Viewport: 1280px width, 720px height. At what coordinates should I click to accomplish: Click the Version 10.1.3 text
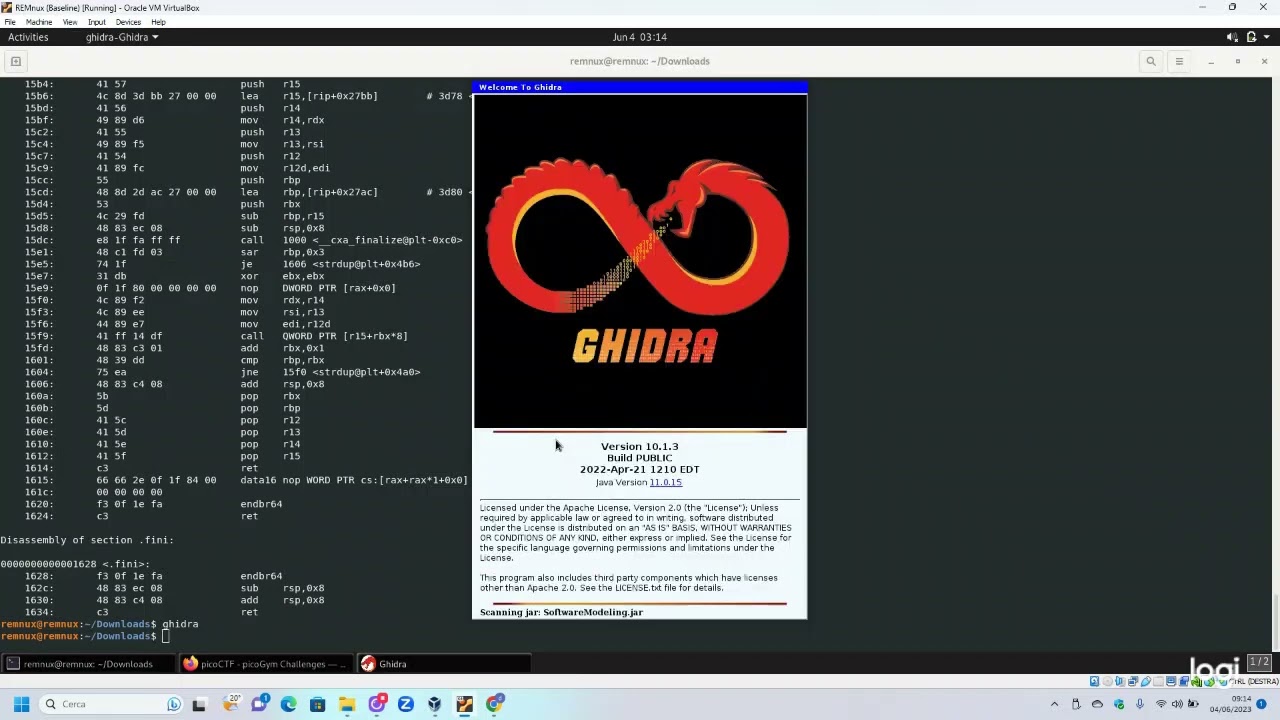point(639,447)
